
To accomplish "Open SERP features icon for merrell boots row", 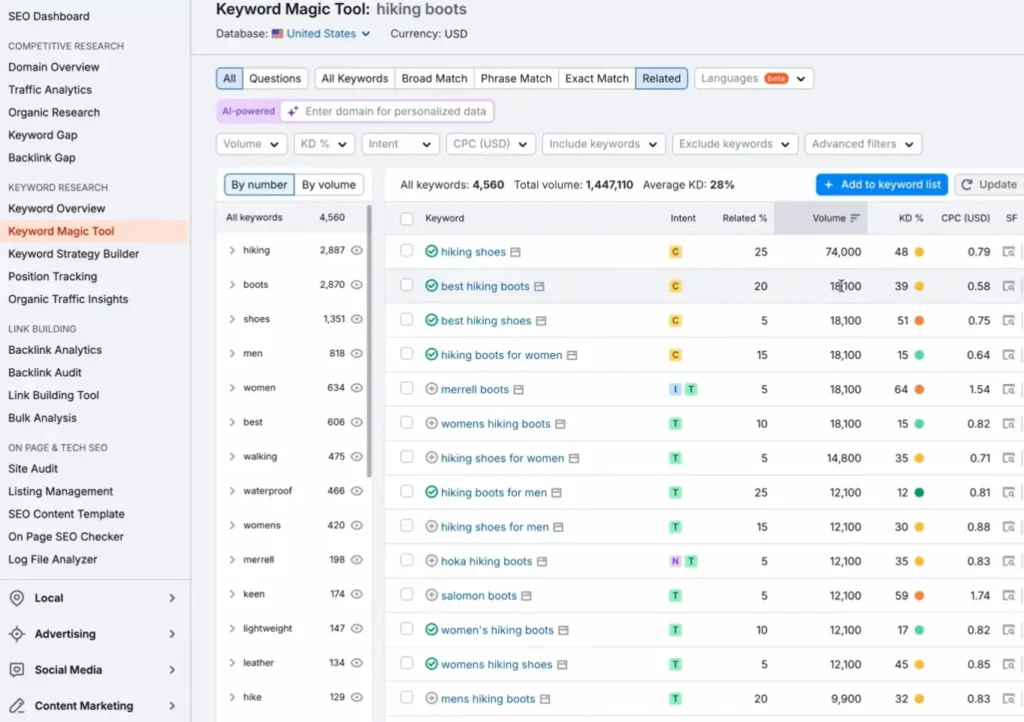I will click(1009, 390).
